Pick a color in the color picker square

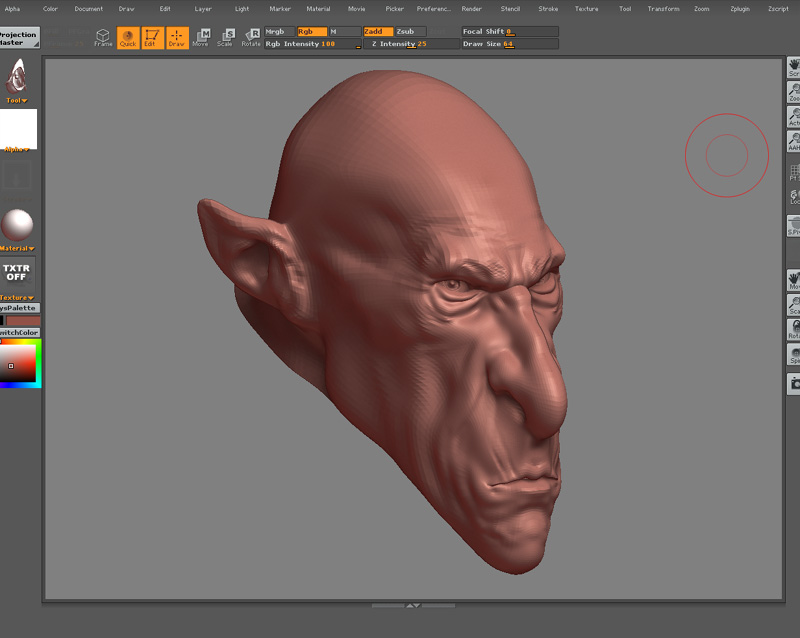pyautogui.click(x=18, y=363)
